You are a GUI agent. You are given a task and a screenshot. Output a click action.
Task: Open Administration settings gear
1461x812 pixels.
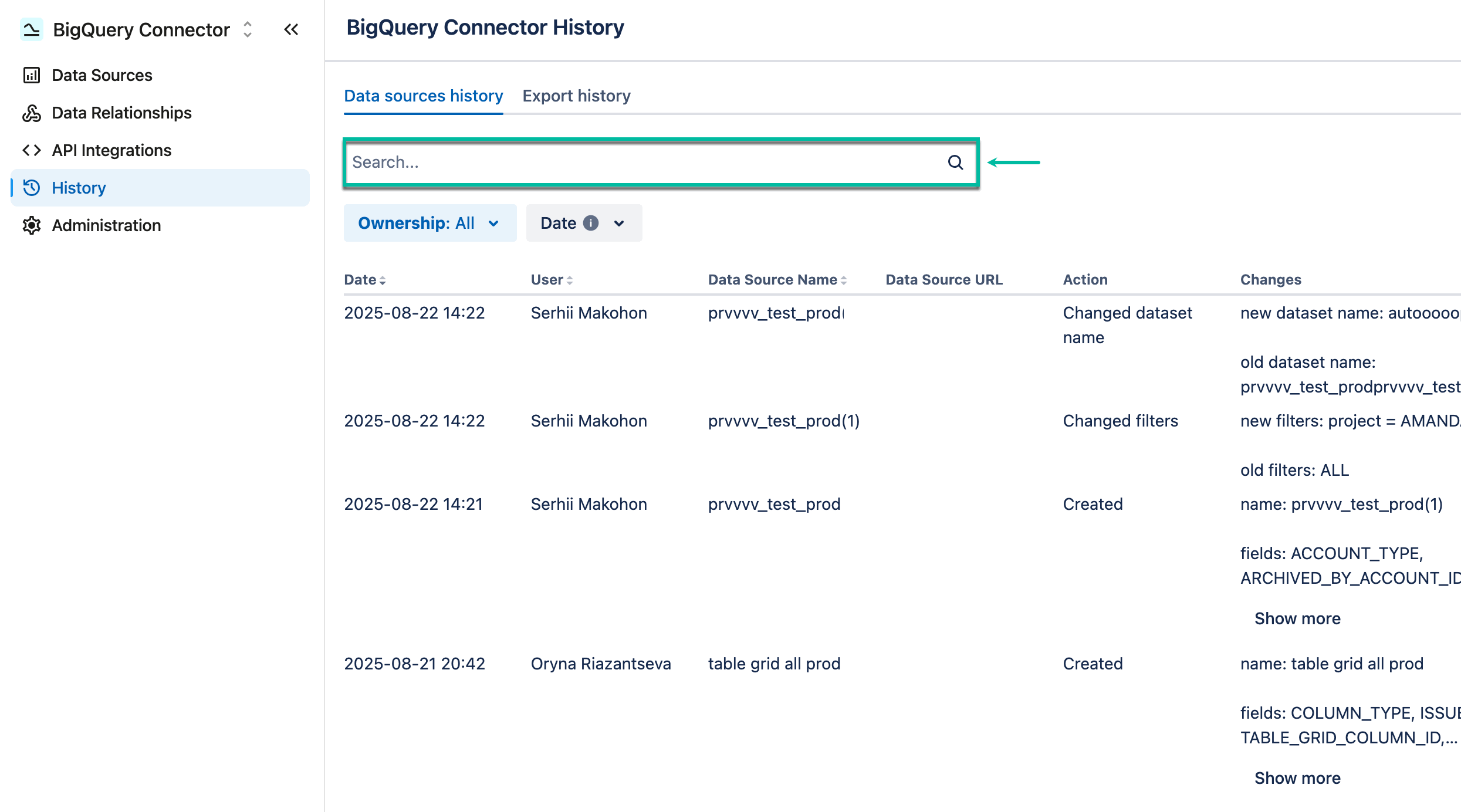(32, 225)
